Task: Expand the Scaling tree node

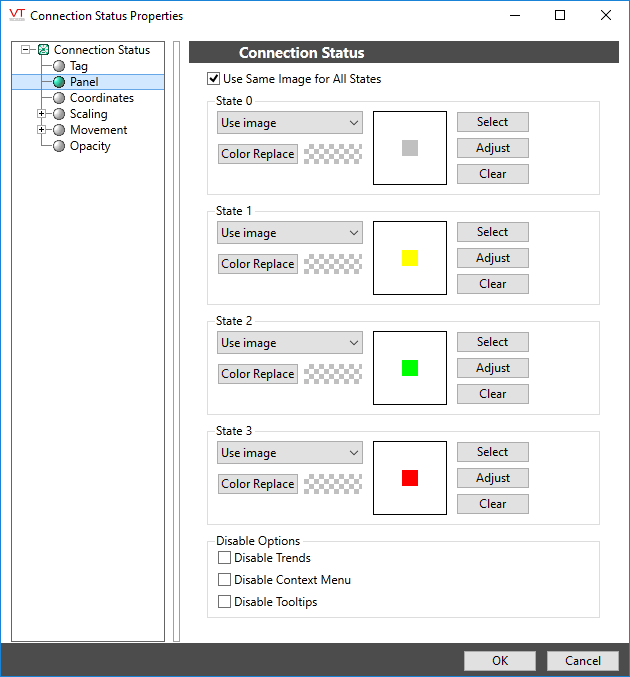Action: click(x=41, y=114)
